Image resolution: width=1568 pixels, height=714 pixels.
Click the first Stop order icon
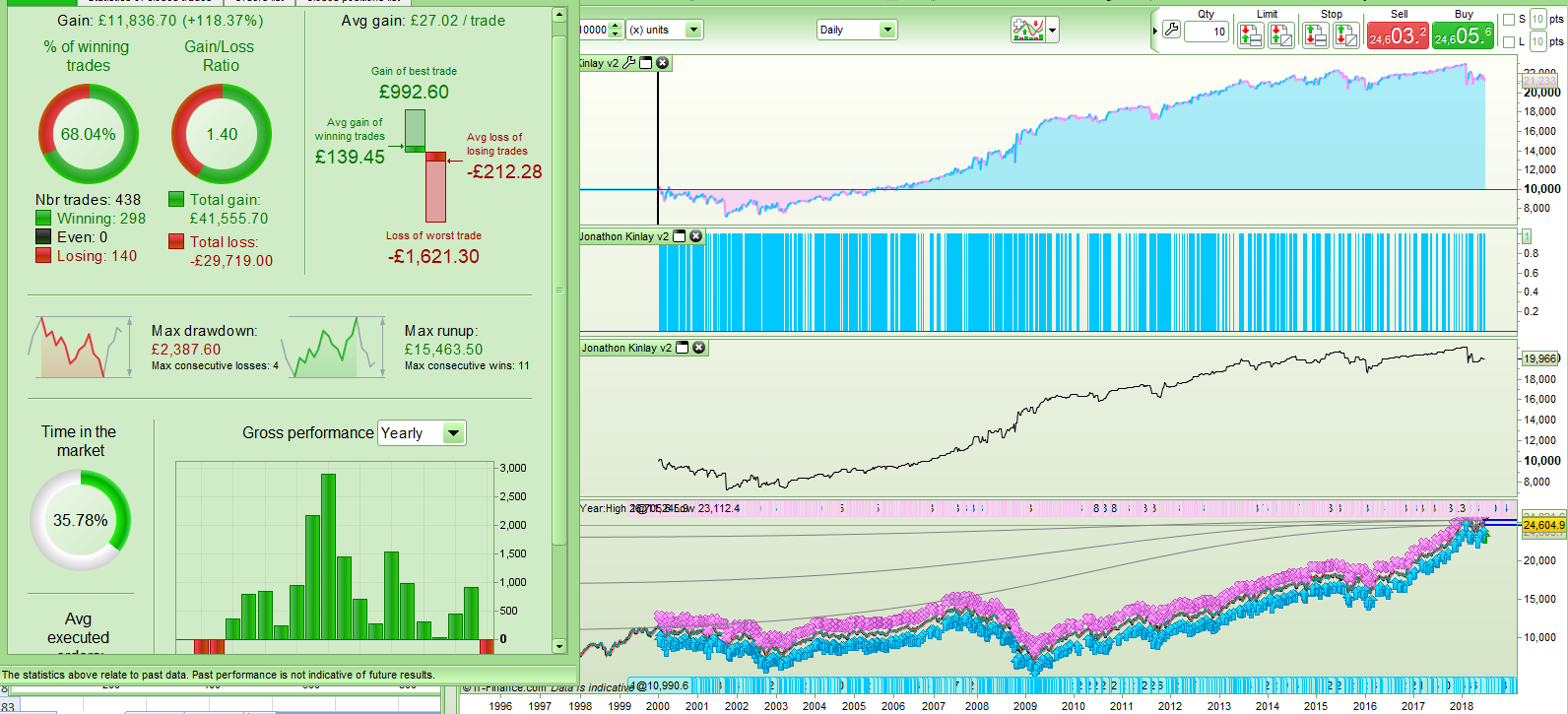(1316, 35)
